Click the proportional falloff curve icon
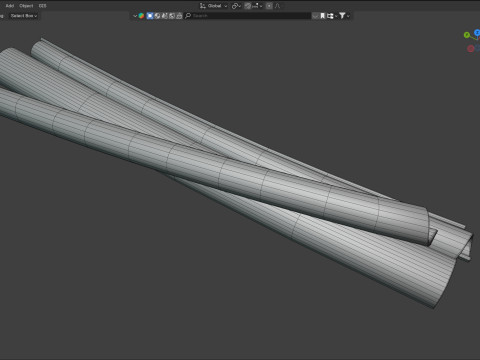 tap(277, 6)
